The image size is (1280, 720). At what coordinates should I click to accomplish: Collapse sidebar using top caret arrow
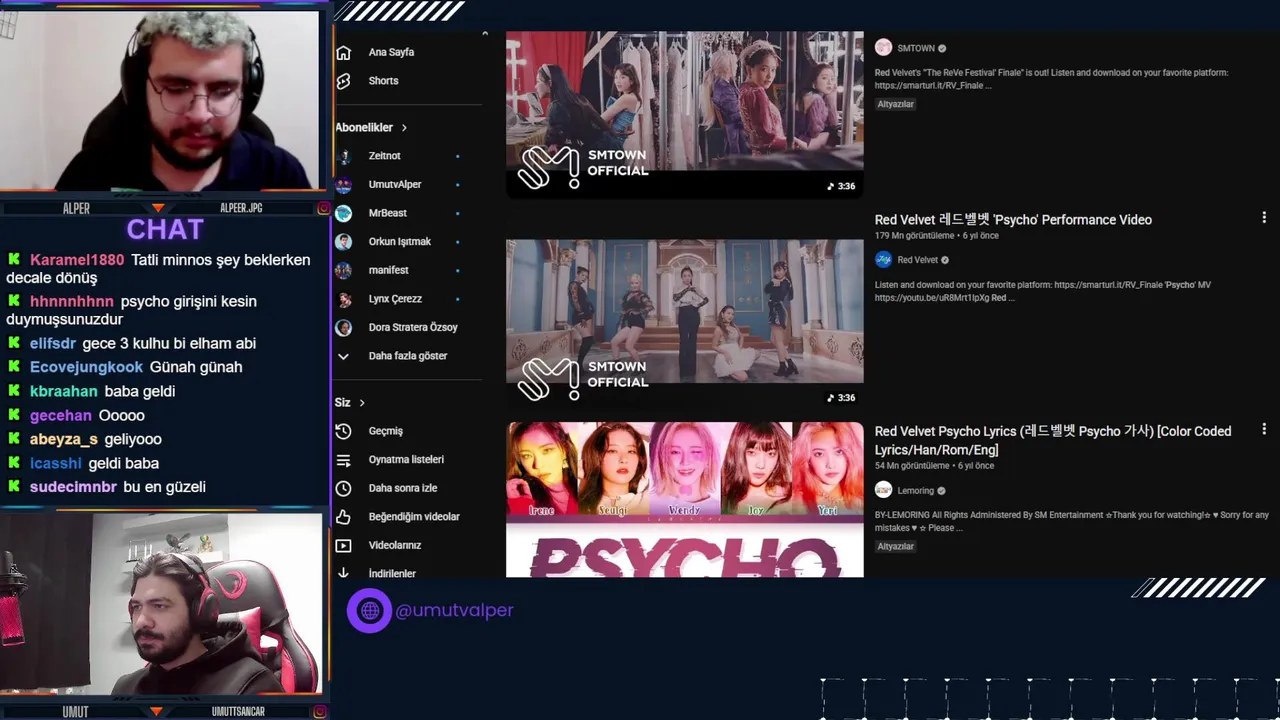tap(485, 34)
